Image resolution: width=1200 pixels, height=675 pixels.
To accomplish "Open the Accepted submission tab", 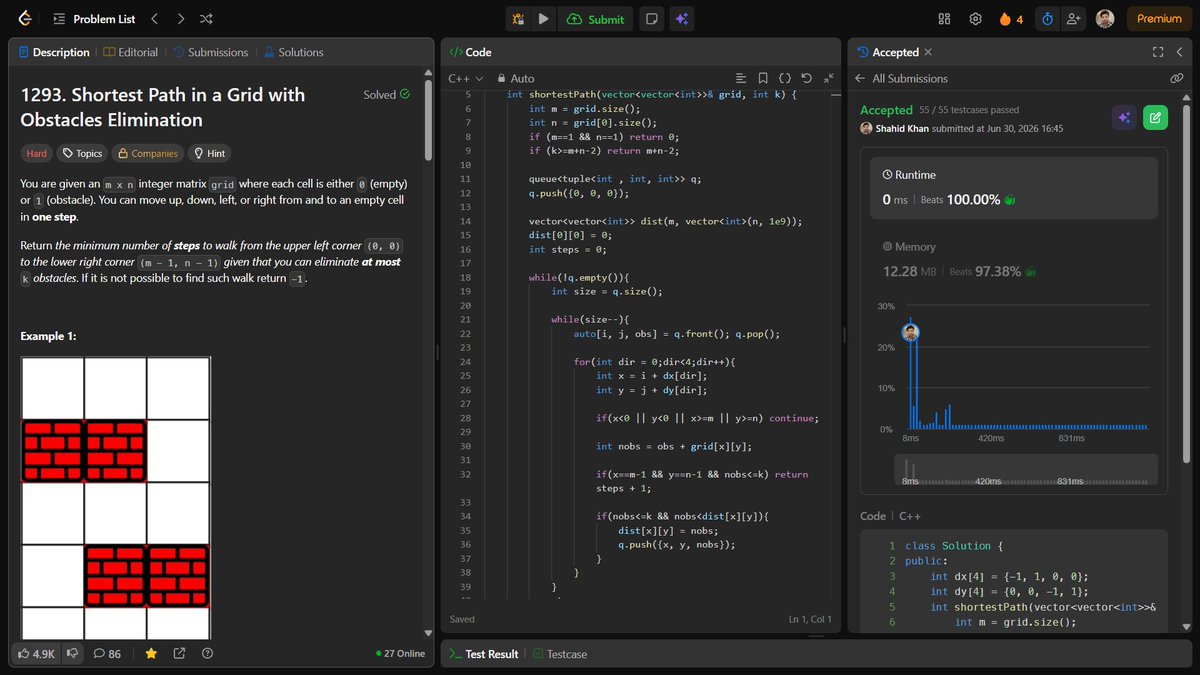I will [x=888, y=52].
